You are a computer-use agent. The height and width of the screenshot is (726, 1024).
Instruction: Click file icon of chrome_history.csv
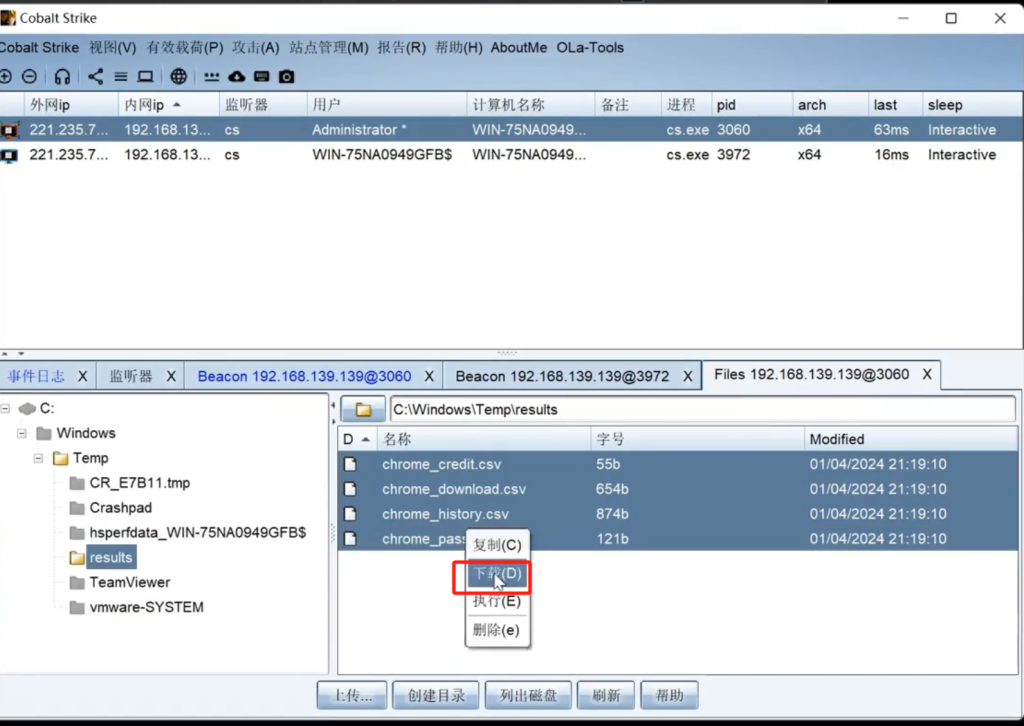[351, 514]
